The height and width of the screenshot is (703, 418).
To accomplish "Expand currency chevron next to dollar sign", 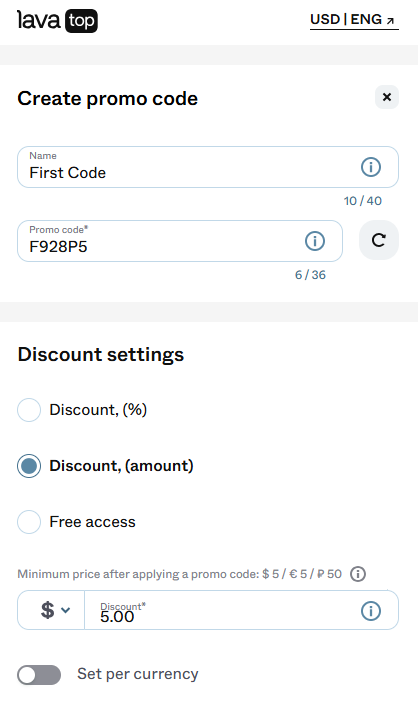I will pyautogui.click(x=65, y=610).
